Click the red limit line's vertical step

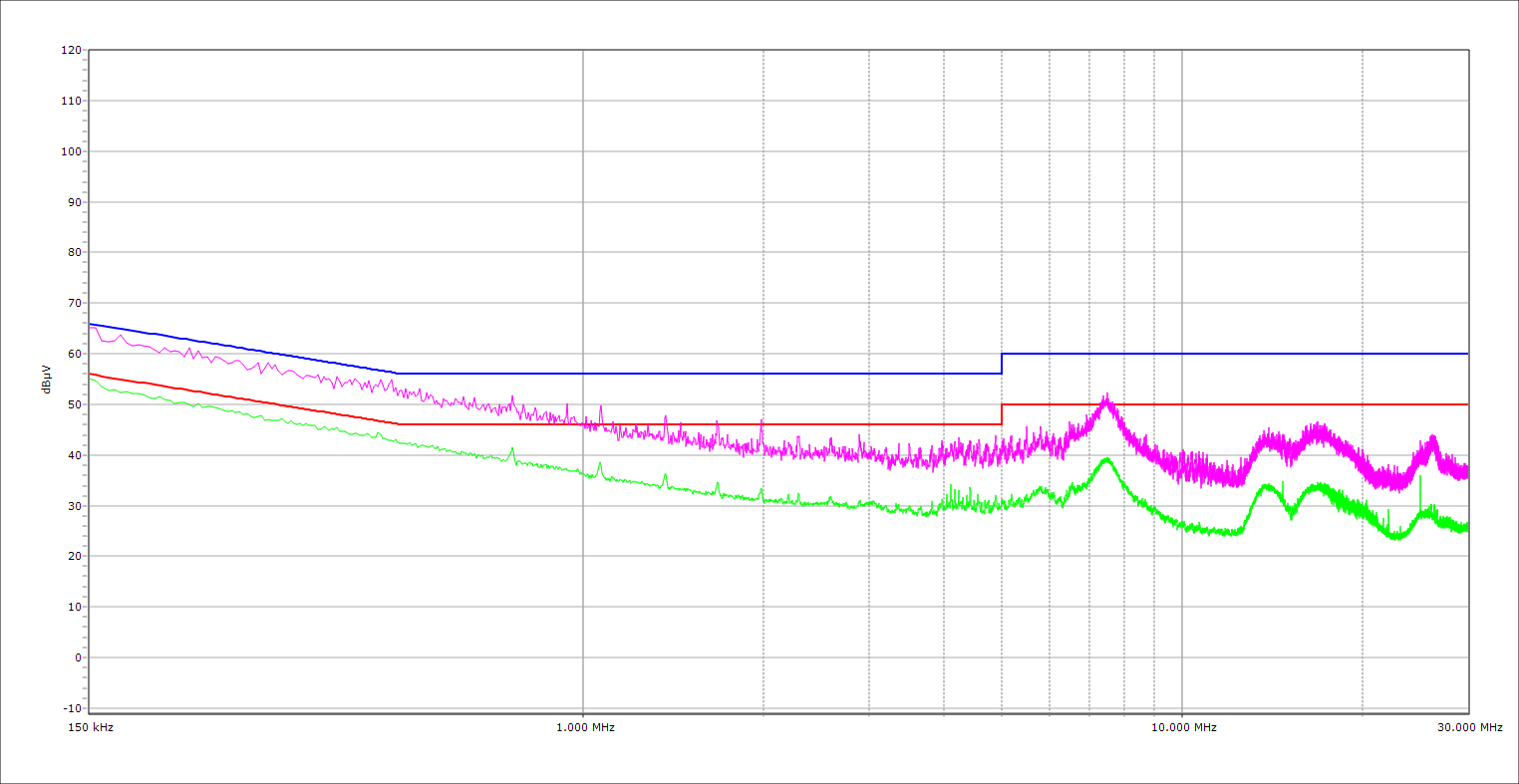pos(1002,414)
